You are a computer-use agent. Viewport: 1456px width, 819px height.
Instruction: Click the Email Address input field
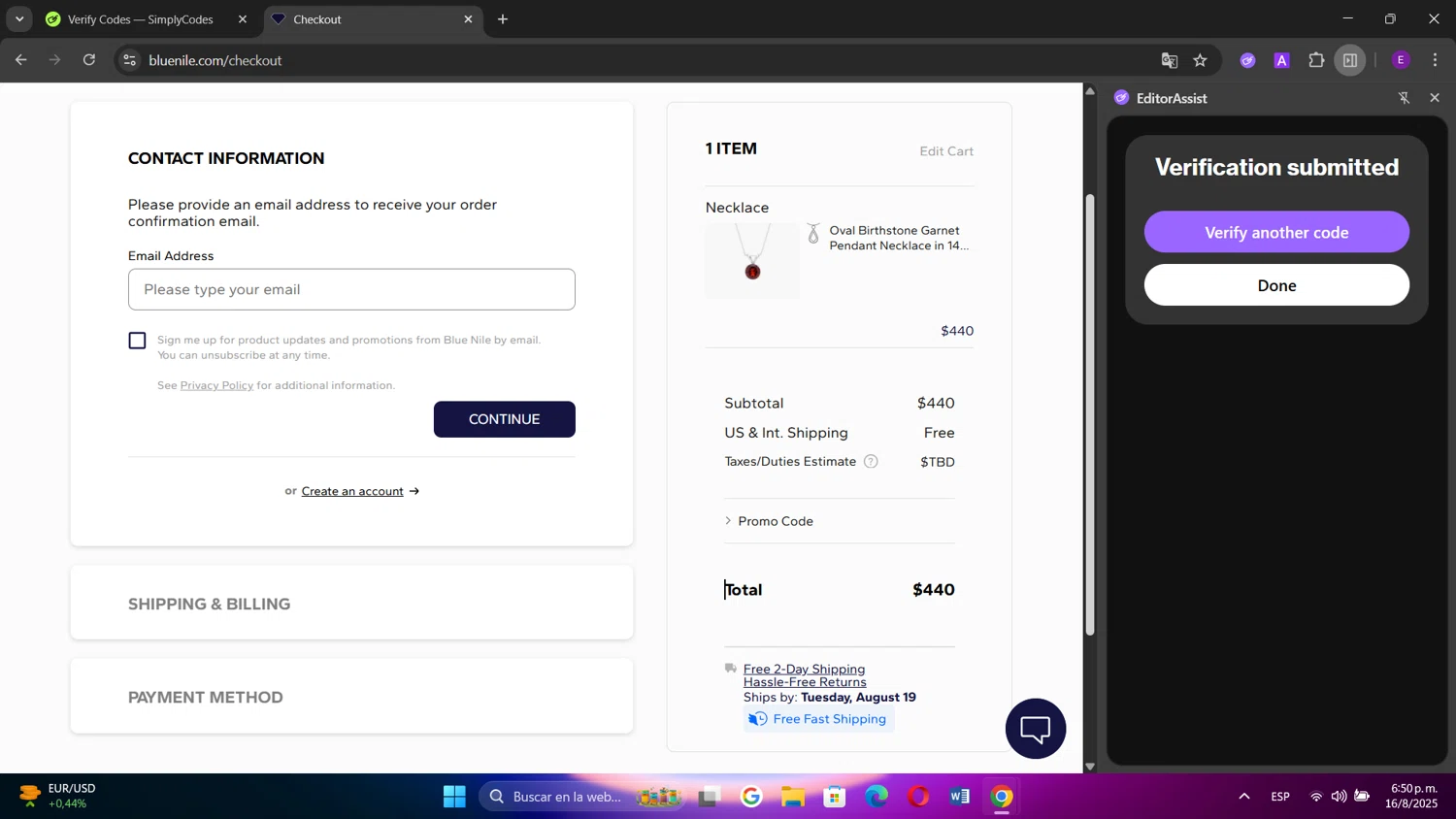pyautogui.click(x=351, y=289)
